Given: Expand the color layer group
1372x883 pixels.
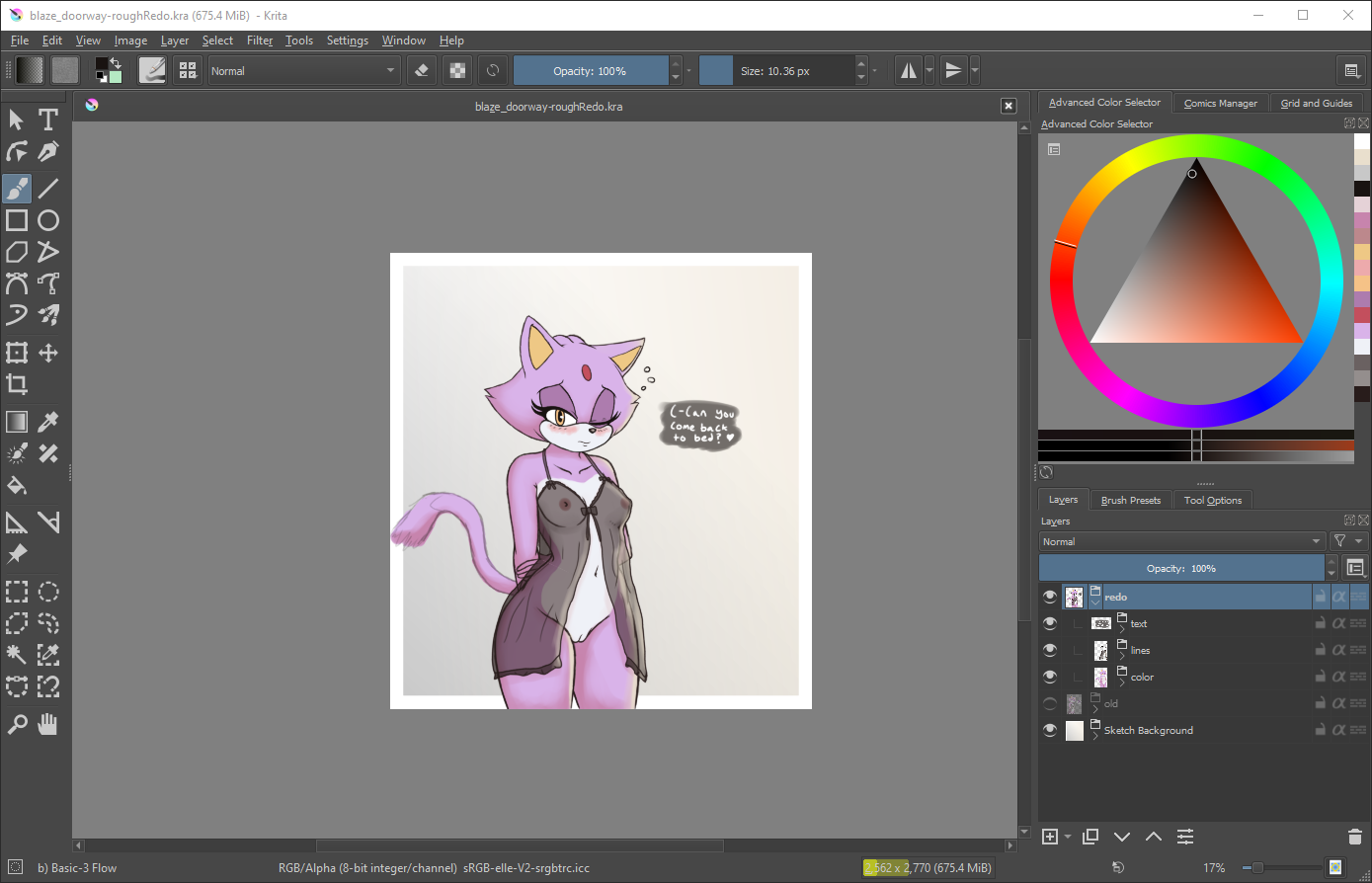Looking at the screenshot, I should (x=1122, y=682).
